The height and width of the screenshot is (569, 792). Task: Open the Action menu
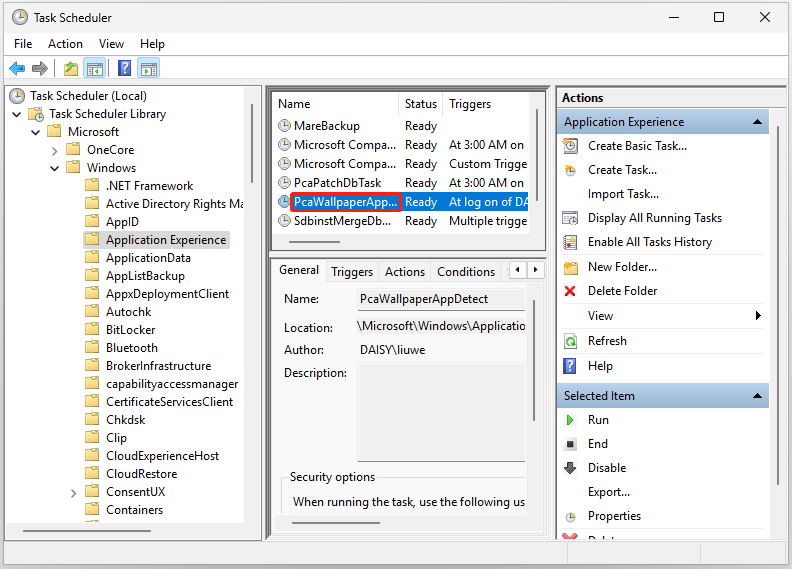(65, 44)
